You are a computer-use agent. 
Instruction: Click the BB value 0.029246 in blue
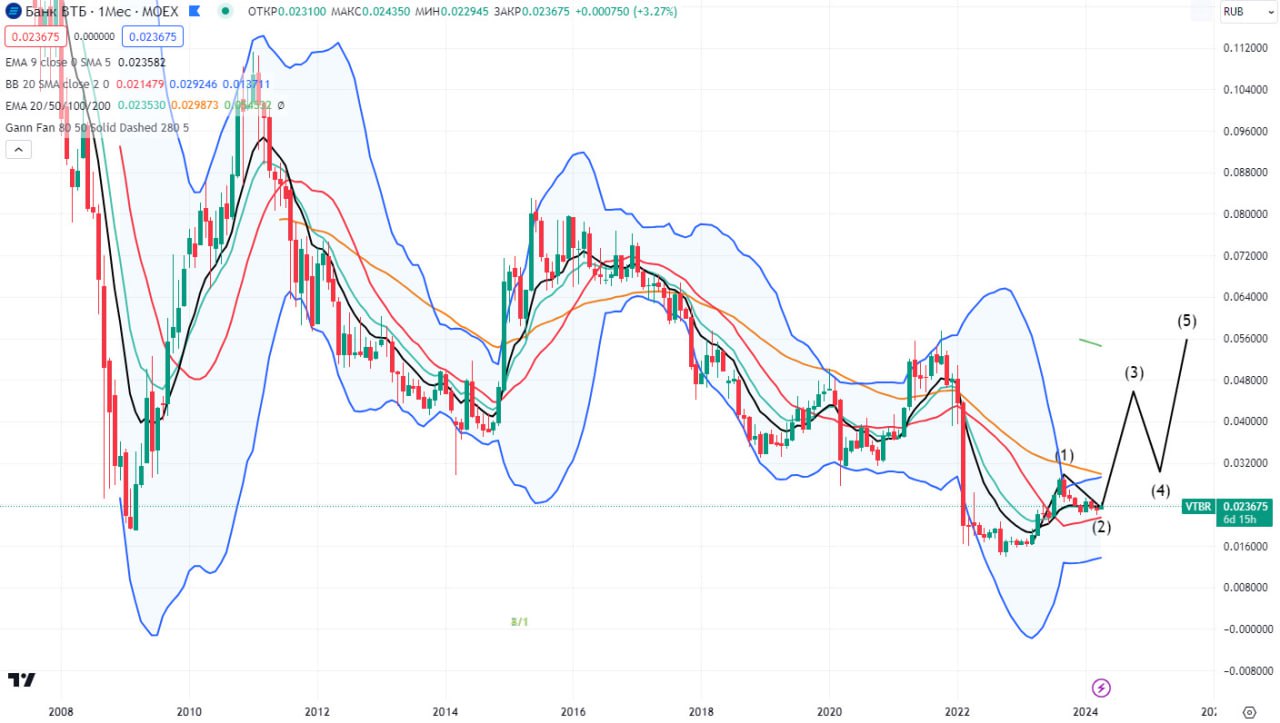[193, 84]
